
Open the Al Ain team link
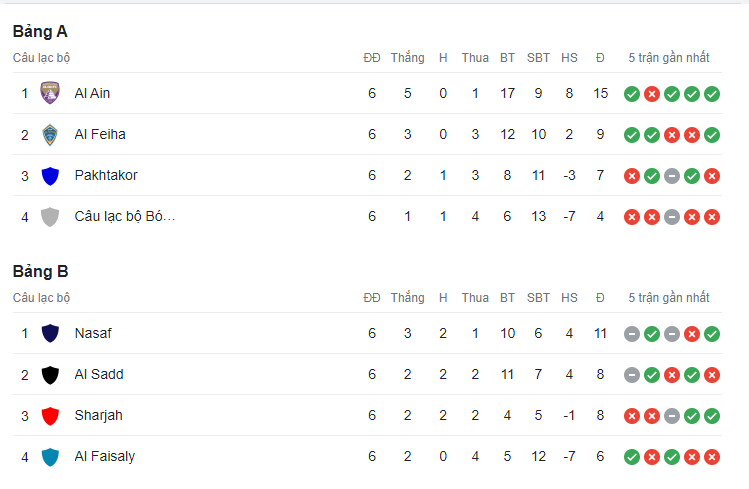coord(92,93)
